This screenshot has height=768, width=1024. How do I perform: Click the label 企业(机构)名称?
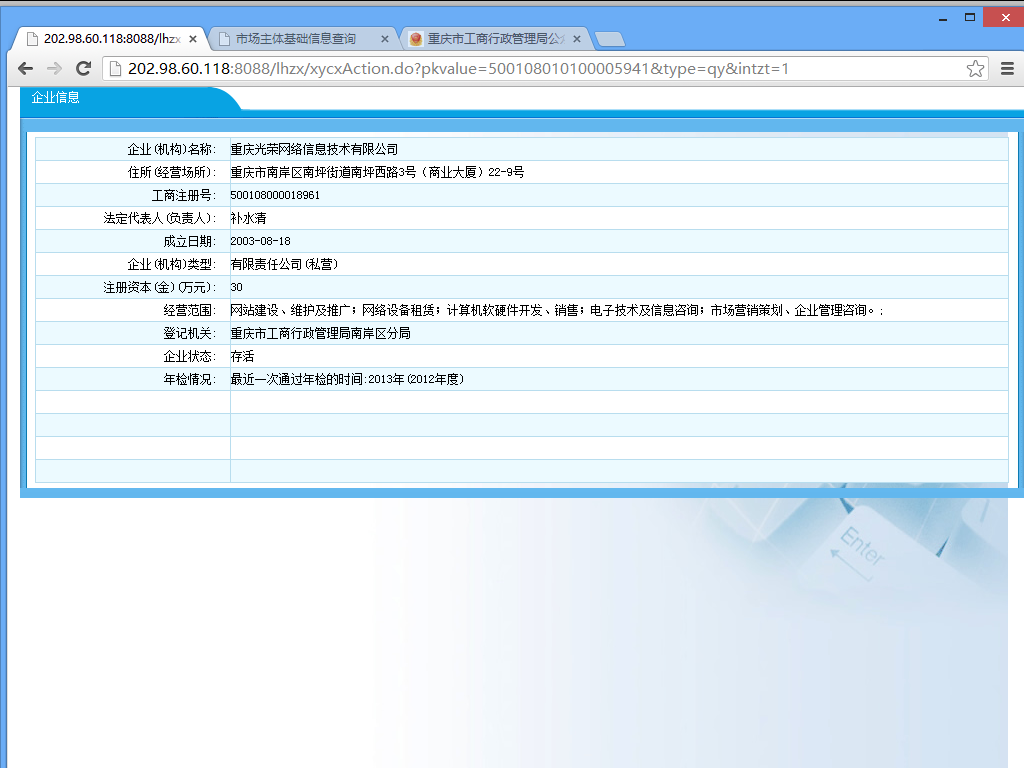(x=171, y=150)
